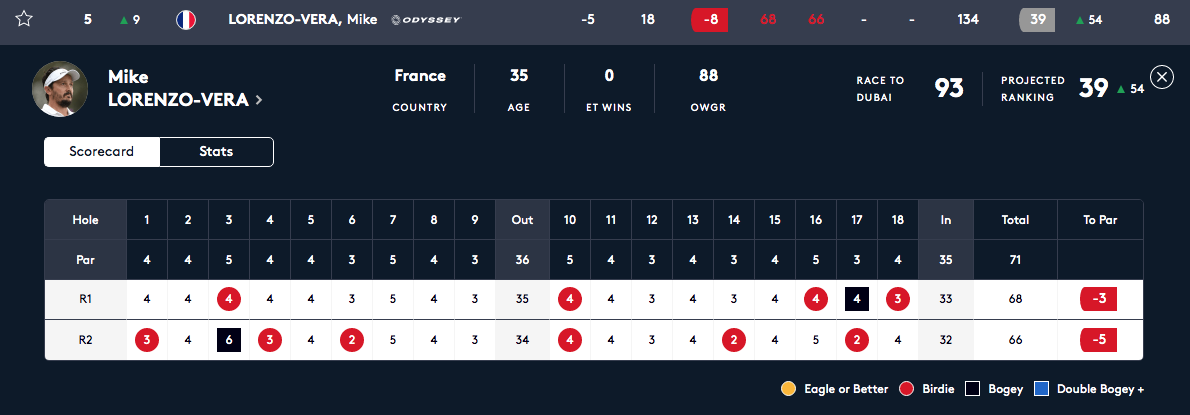The height and width of the screenshot is (415, 1190).
Task: Click the R1 bogey 4 on hole 17
Action: click(x=857, y=300)
